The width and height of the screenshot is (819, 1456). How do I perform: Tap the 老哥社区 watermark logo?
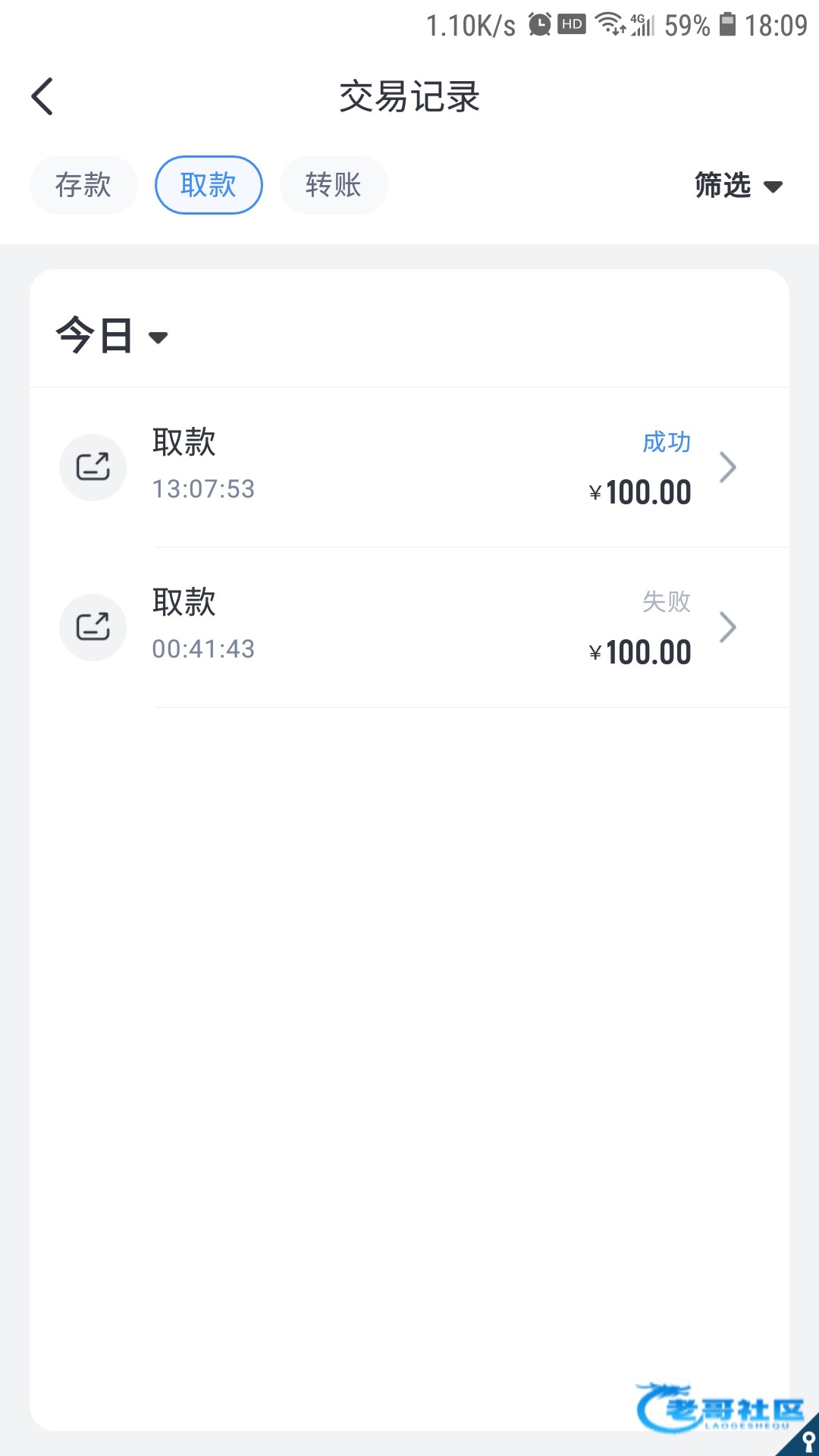coord(720,1409)
